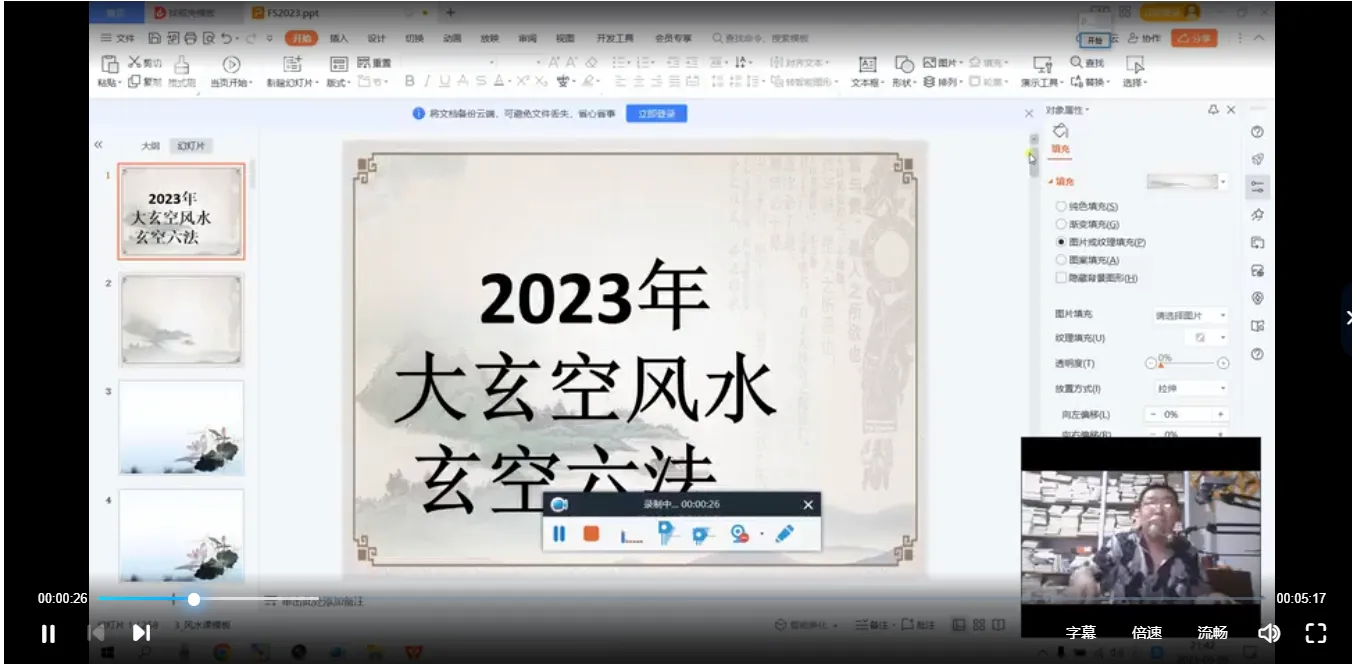Mute the video player volume

click(x=1269, y=633)
